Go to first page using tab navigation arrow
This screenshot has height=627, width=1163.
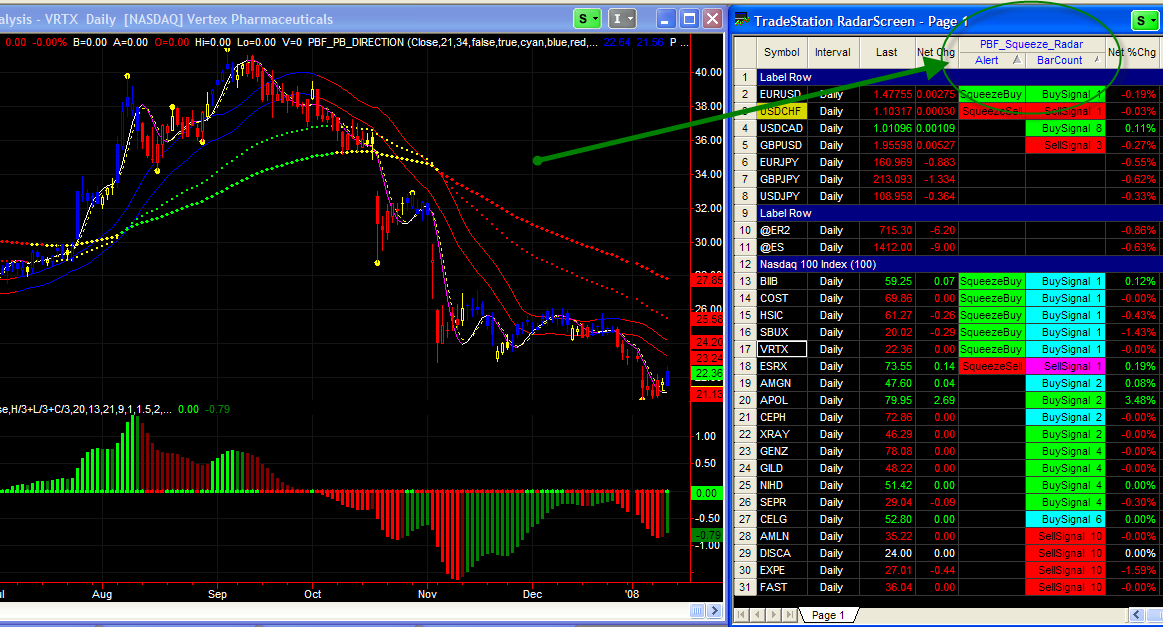(x=741, y=614)
